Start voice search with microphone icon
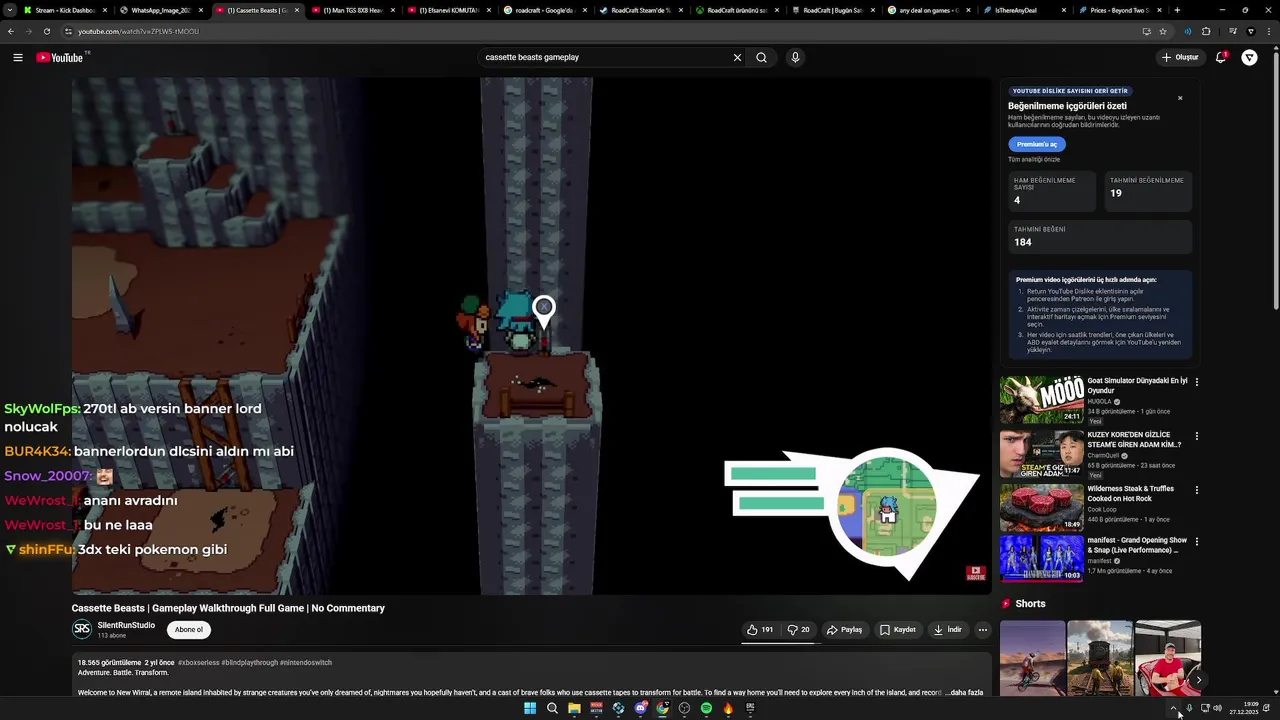The width and height of the screenshot is (1280, 720). click(x=795, y=57)
